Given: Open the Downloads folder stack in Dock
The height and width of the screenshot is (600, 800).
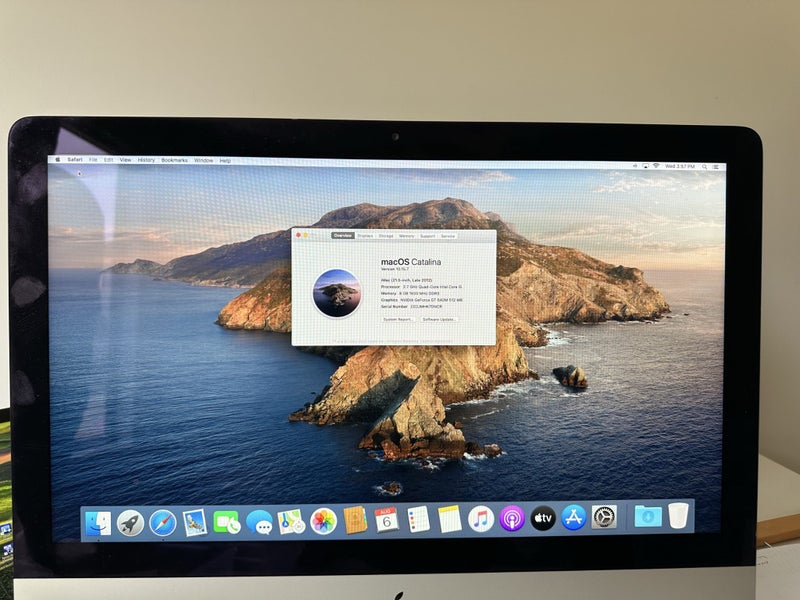Looking at the screenshot, I should click(x=648, y=516).
